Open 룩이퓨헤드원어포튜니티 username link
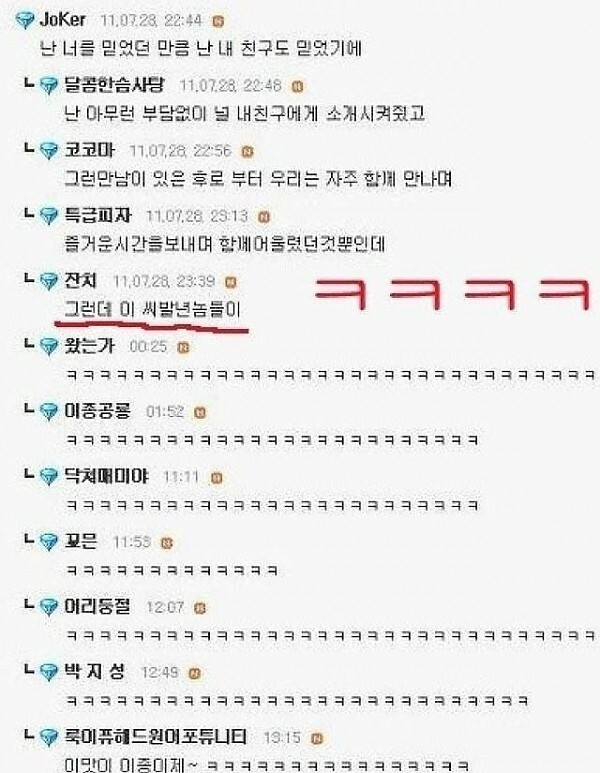This screenshot has width=600, height=773. [x=156, y=737]
